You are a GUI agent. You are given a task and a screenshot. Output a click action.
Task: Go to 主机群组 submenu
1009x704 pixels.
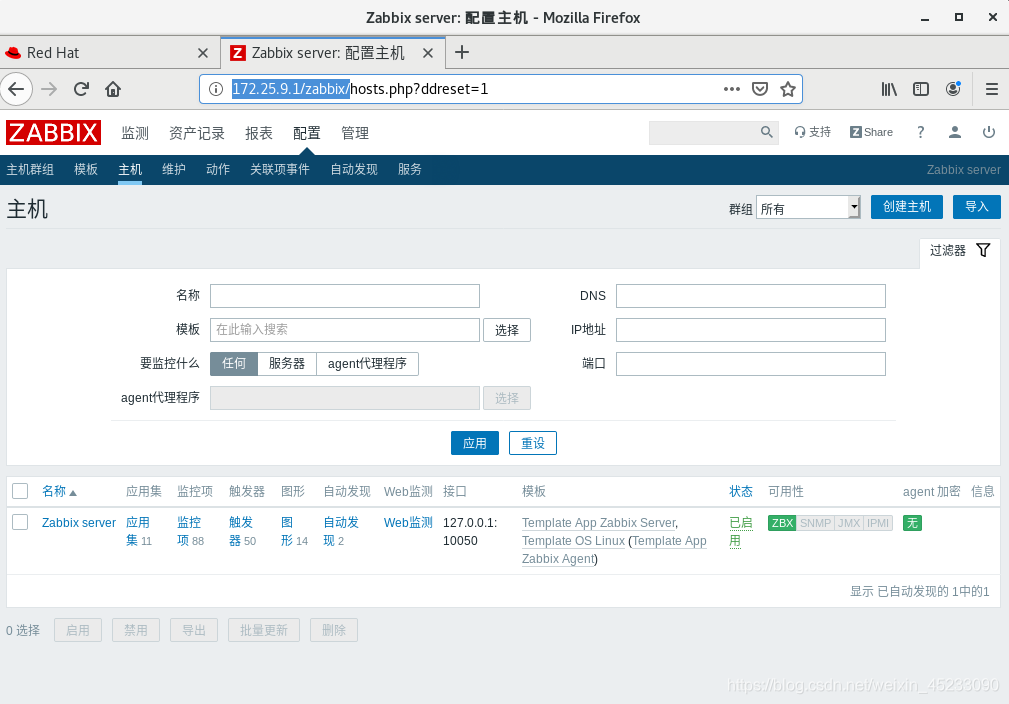pyautogui.click(x=30, y=169)
